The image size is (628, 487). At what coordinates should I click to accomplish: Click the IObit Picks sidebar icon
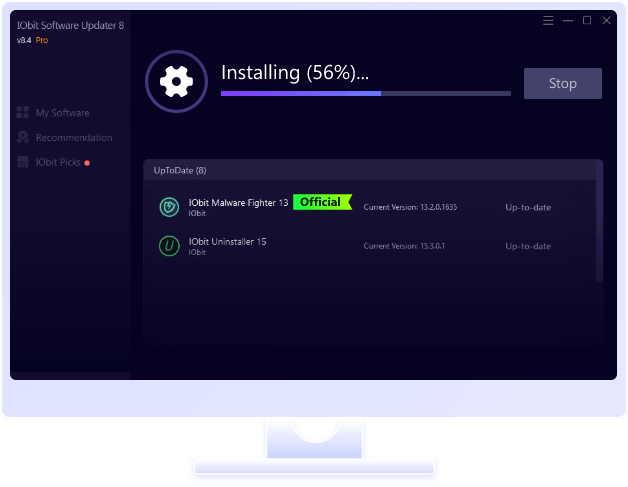coord(23,162)
